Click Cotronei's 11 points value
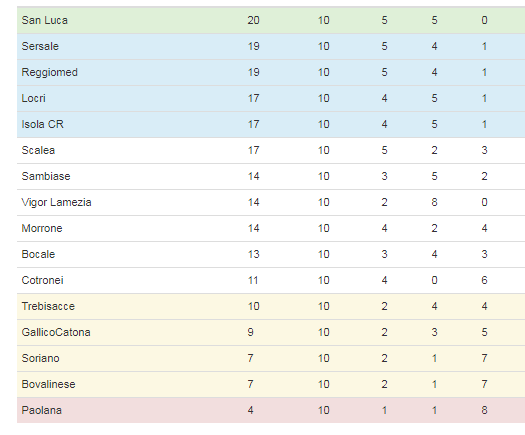This screenshot has width=525, height=435. 253,280
